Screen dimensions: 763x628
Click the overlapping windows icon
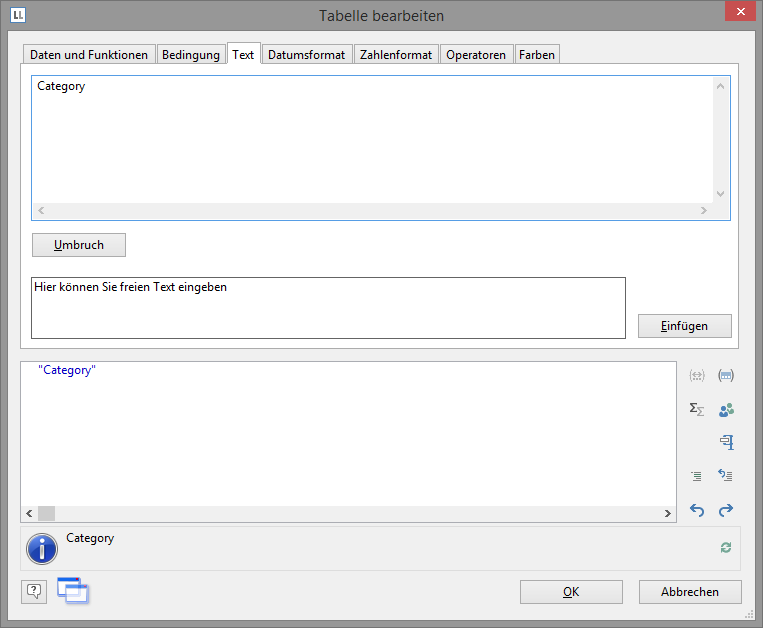click(x=73, y=591)
